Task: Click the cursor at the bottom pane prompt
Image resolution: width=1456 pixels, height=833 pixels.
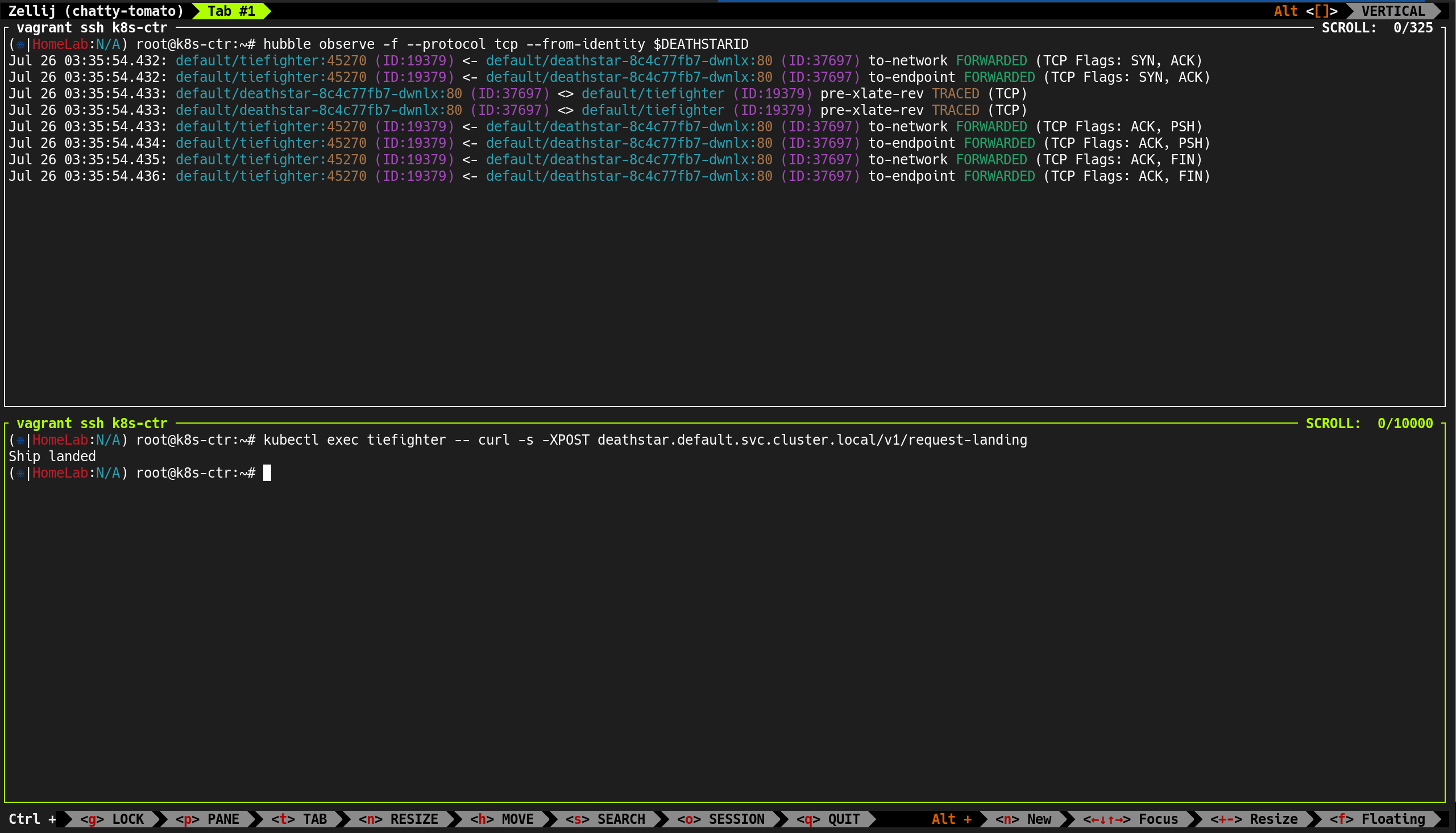Action: click(x=267, y=473)
